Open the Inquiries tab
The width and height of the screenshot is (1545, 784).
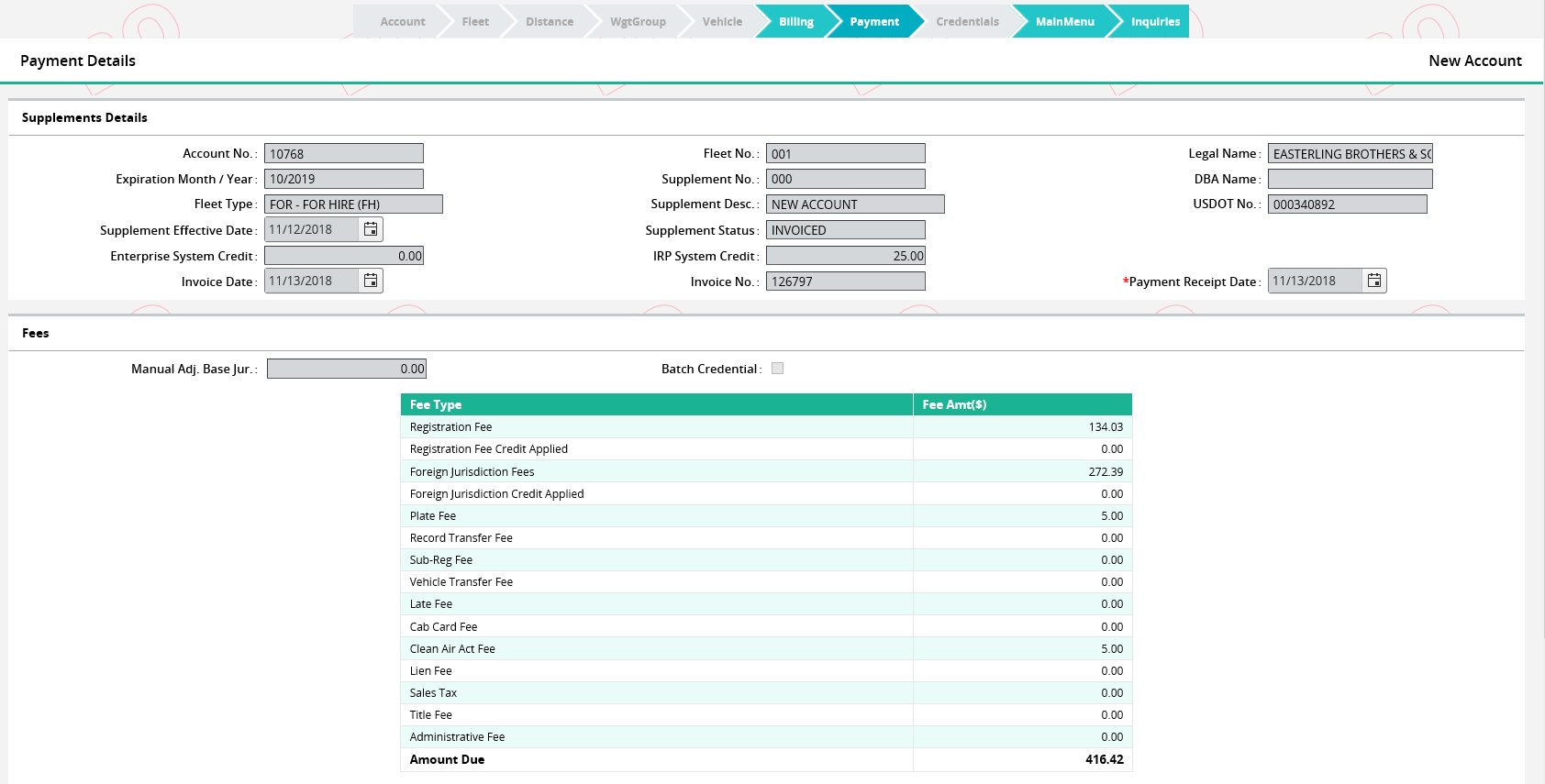[x=1154, y=21]
